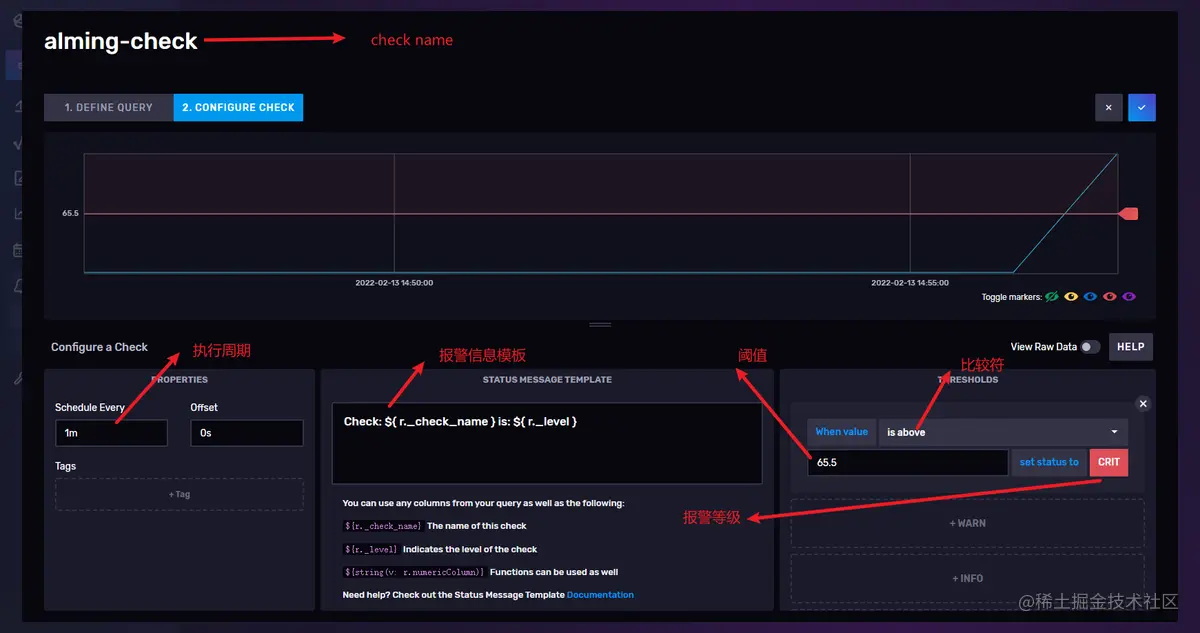Click 'Functions can be used as well'
The width and height of the screenshot is (1200, 633).
point(554,572)
